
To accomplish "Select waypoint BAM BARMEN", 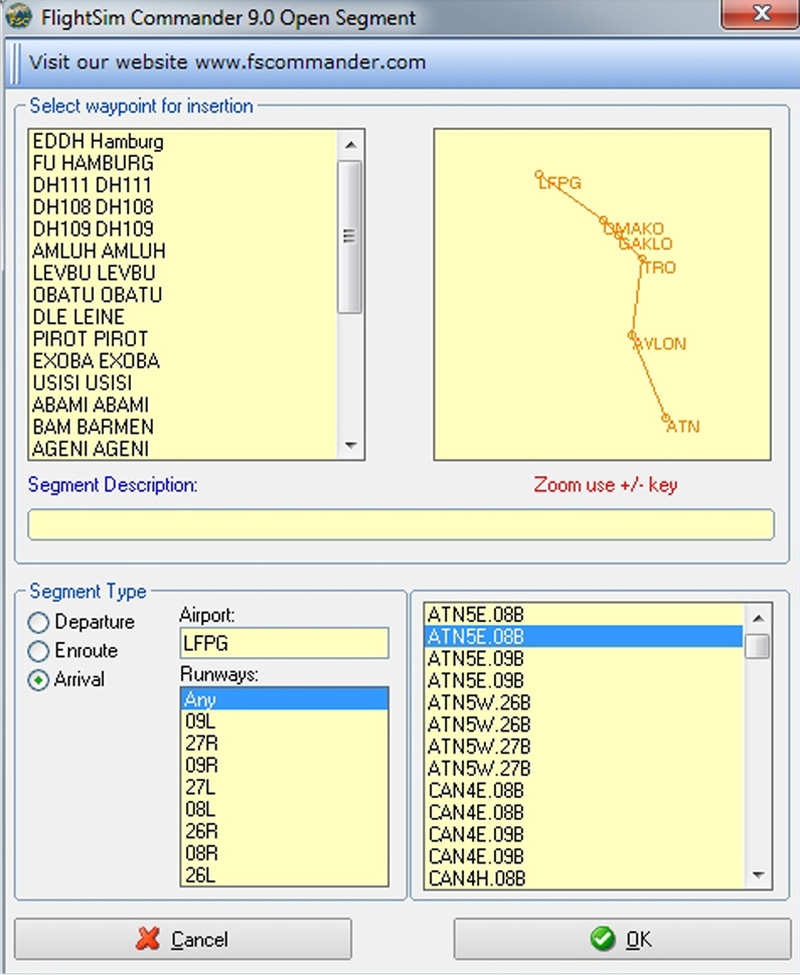I will point(183,427).
